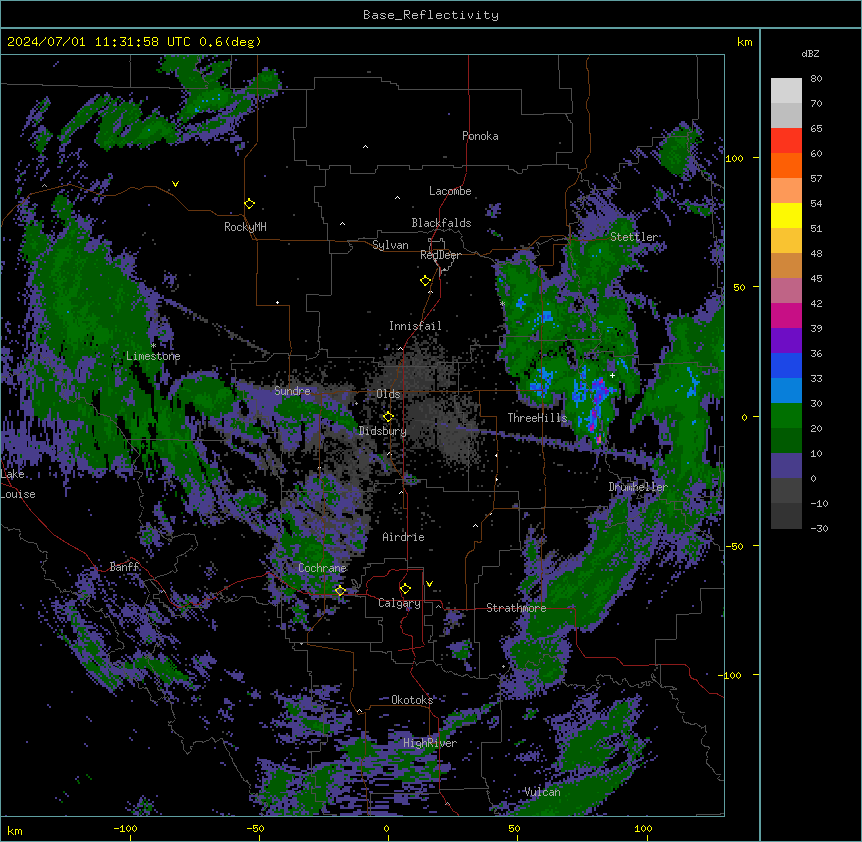
Task: Click the 42 value in the dBZ legend
Action: tap(816, 303)
